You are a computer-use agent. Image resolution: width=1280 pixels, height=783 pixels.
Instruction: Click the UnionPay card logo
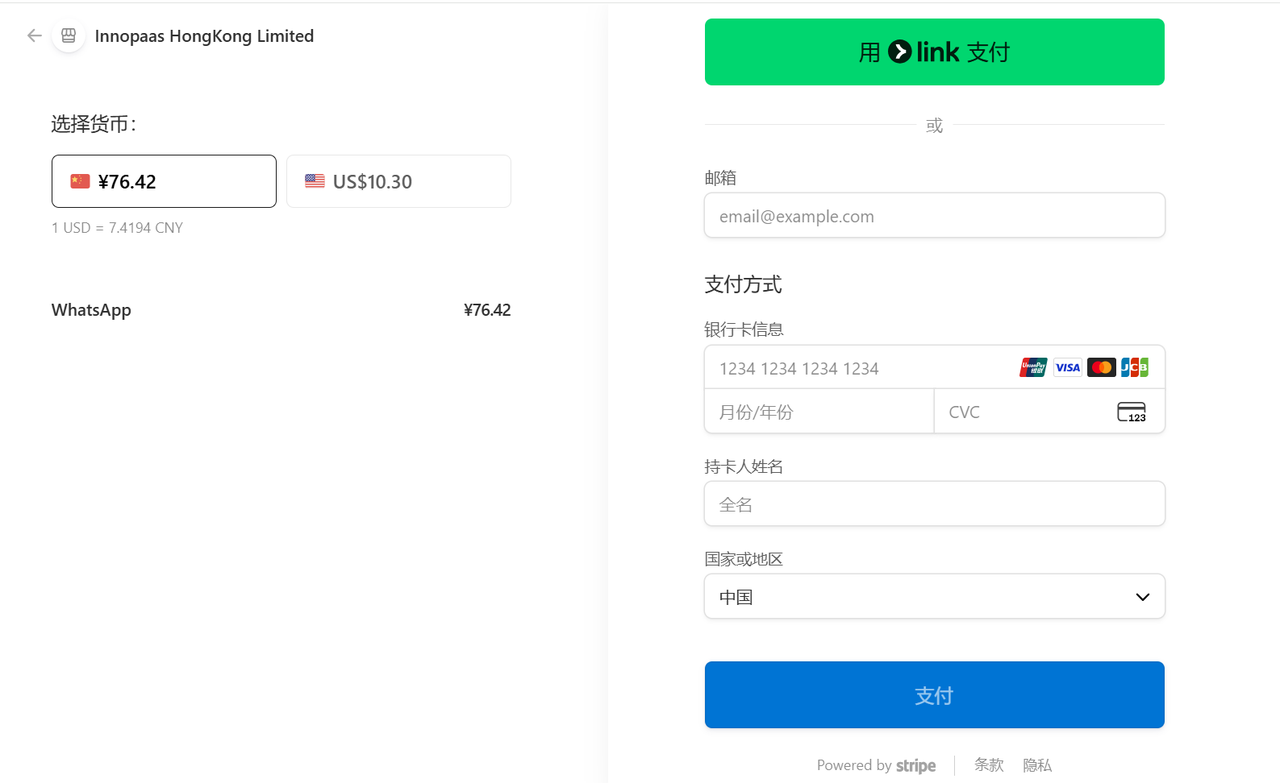[x=1033, y=368]
